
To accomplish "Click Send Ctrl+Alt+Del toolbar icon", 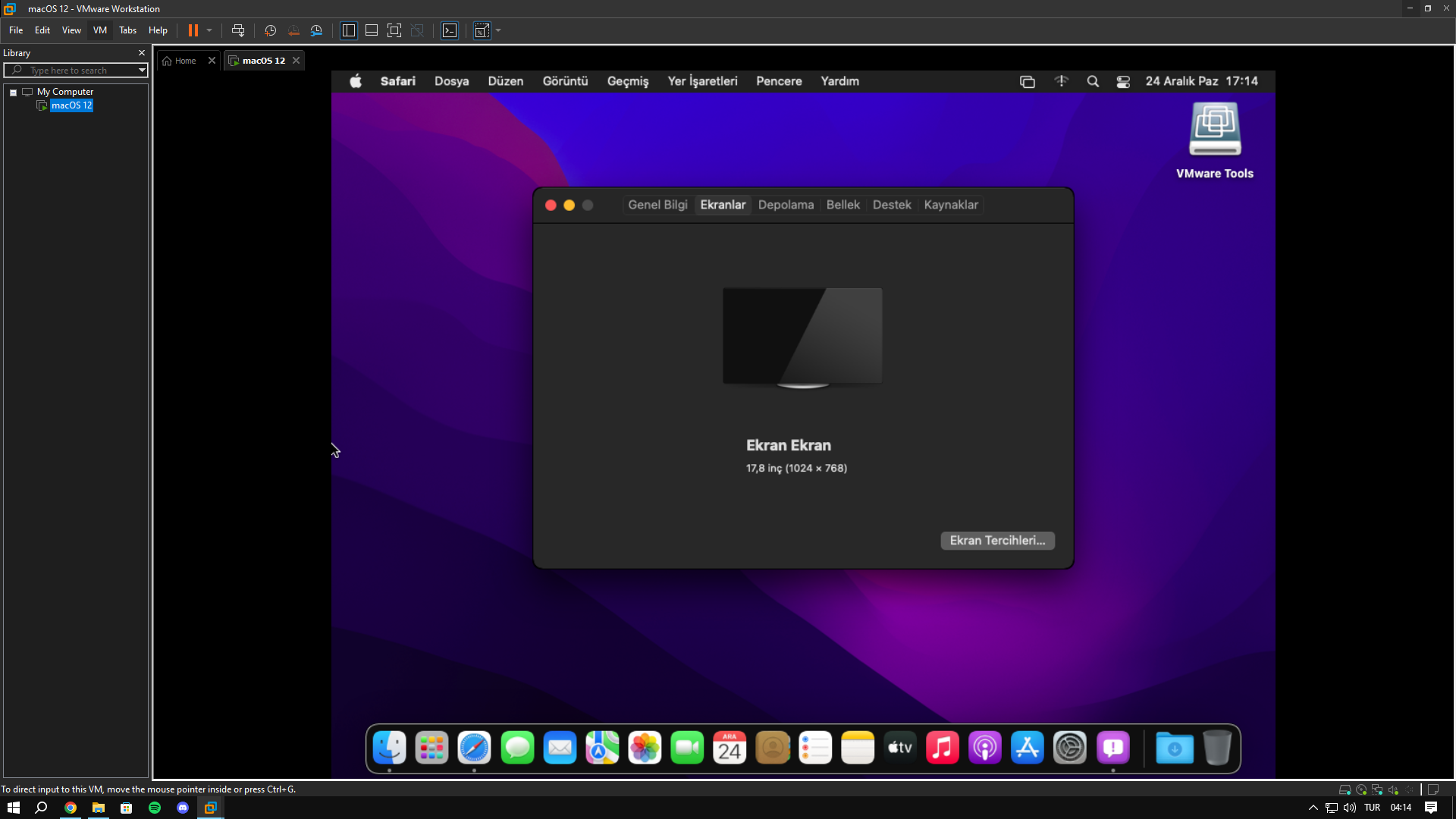I will tap(238, 30).
